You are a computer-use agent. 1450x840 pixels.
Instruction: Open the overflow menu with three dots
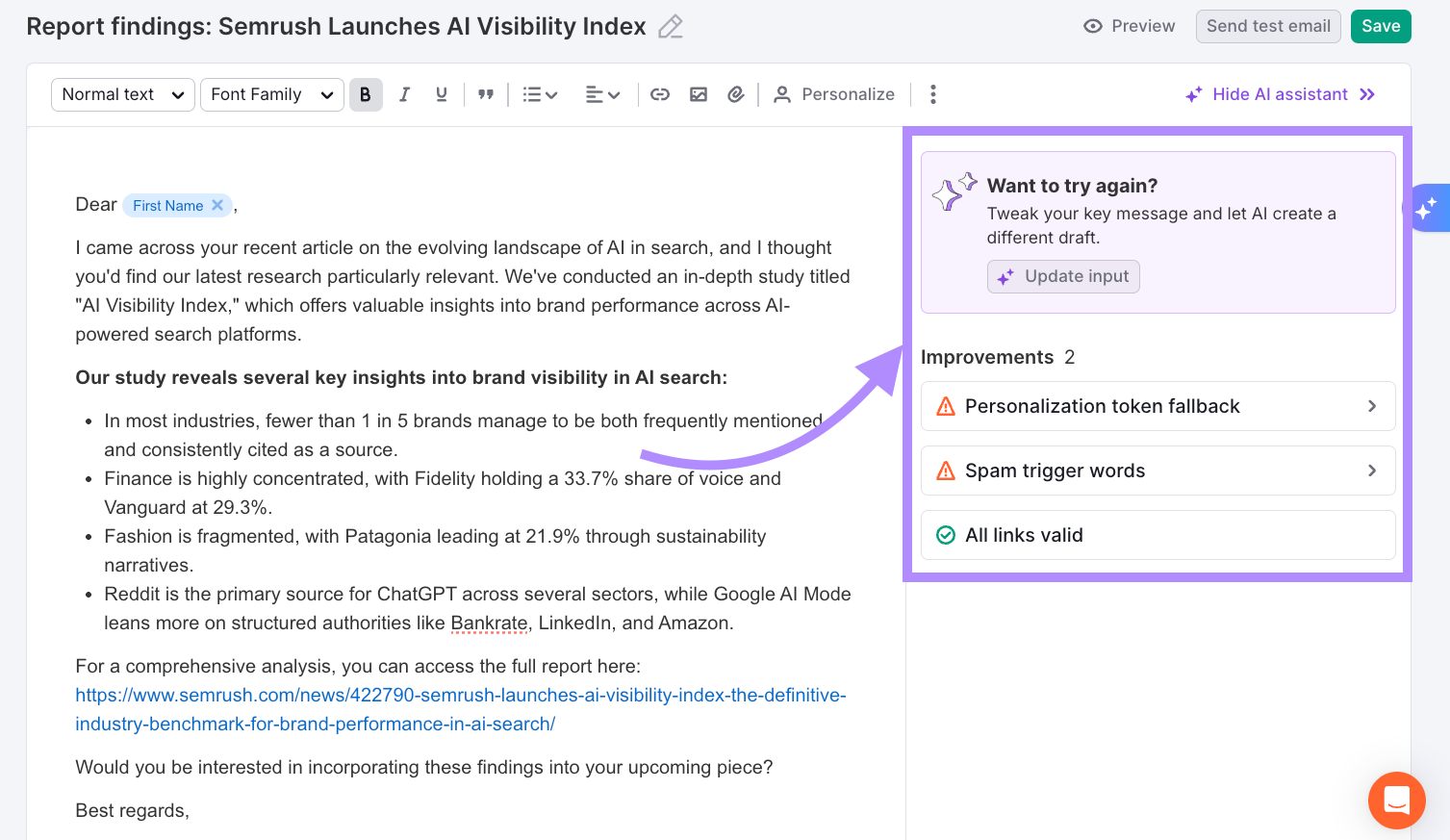pos(932,93)
